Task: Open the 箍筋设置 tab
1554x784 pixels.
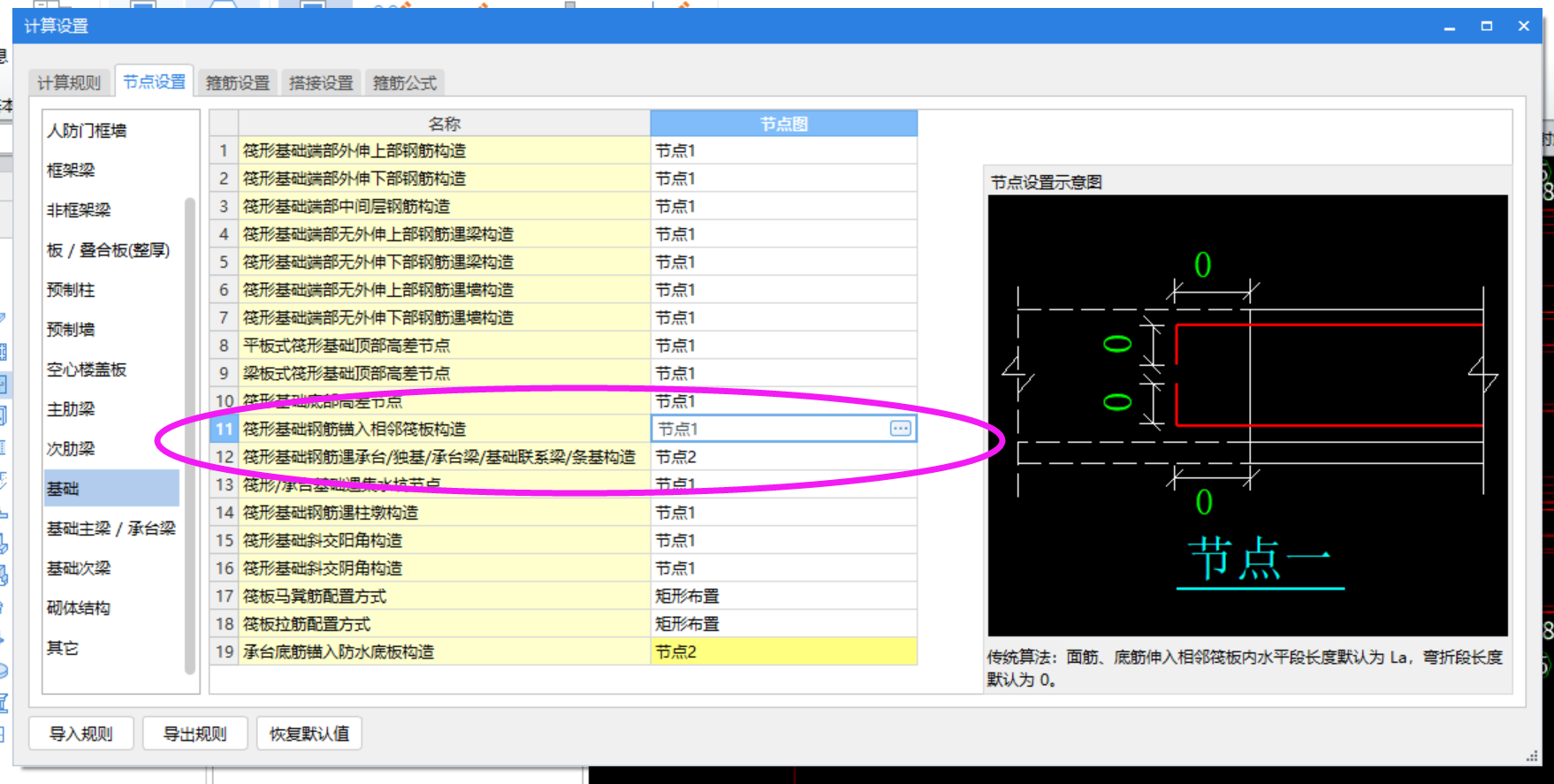Action: (x=237, y=82)
